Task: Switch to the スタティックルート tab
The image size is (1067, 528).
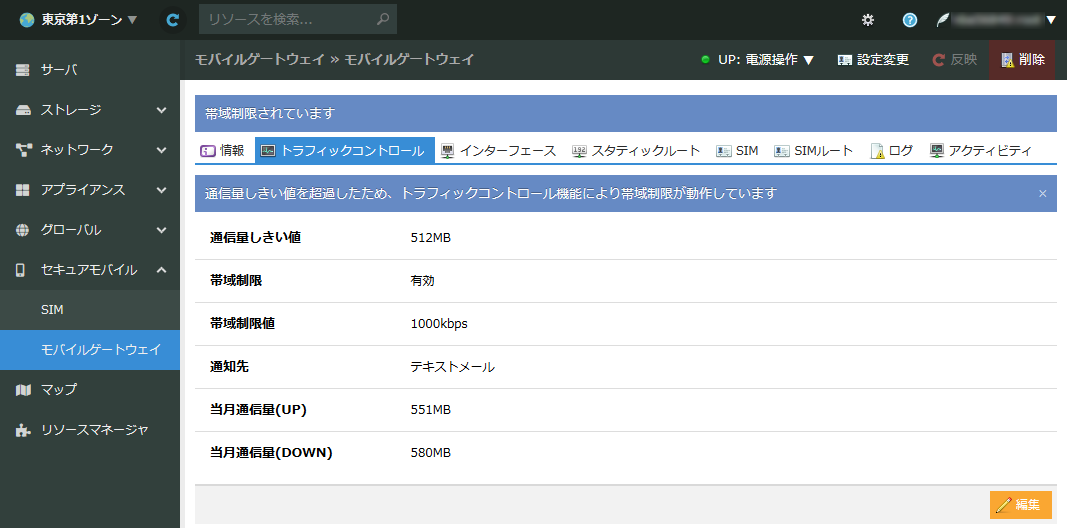Action: [x=636, y=150]
